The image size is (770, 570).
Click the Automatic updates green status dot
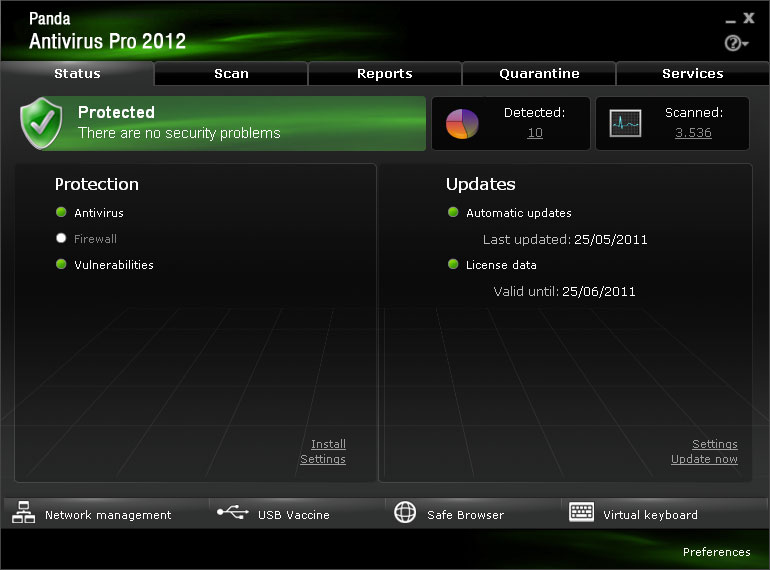(453, 212)
